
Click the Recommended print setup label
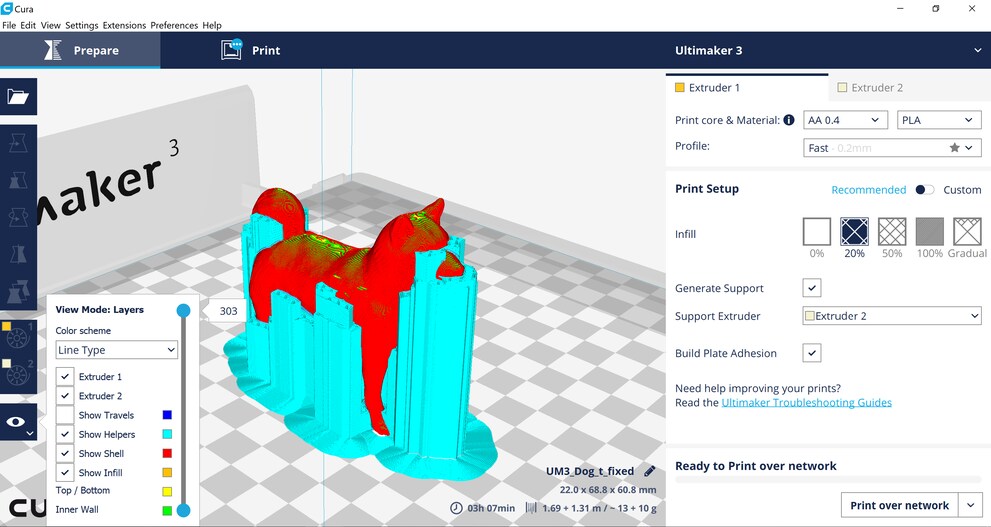(x=868, y=190)
